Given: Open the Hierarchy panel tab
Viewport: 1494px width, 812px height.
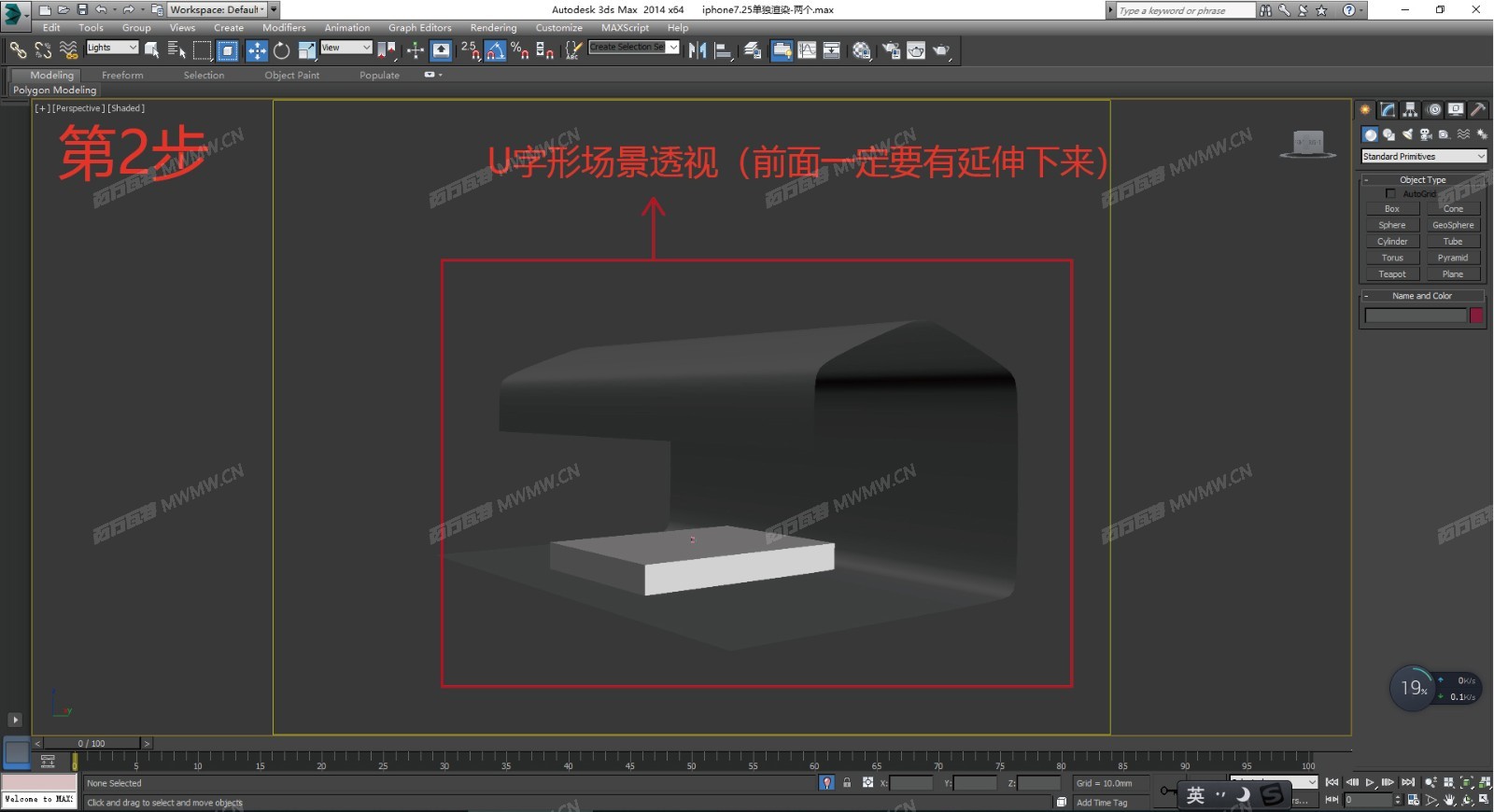Looking at the screenshot, I should point(1411,110).
